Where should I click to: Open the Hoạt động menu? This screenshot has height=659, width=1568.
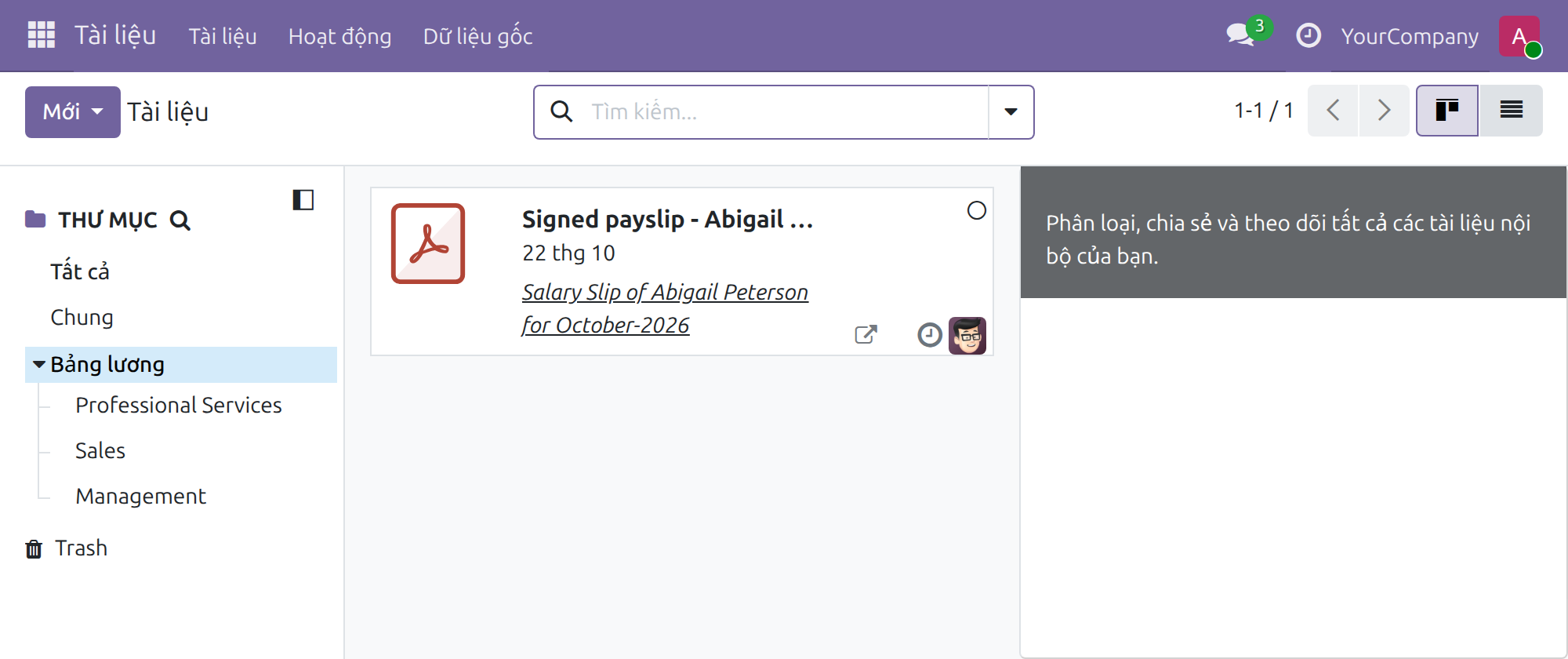340,36
